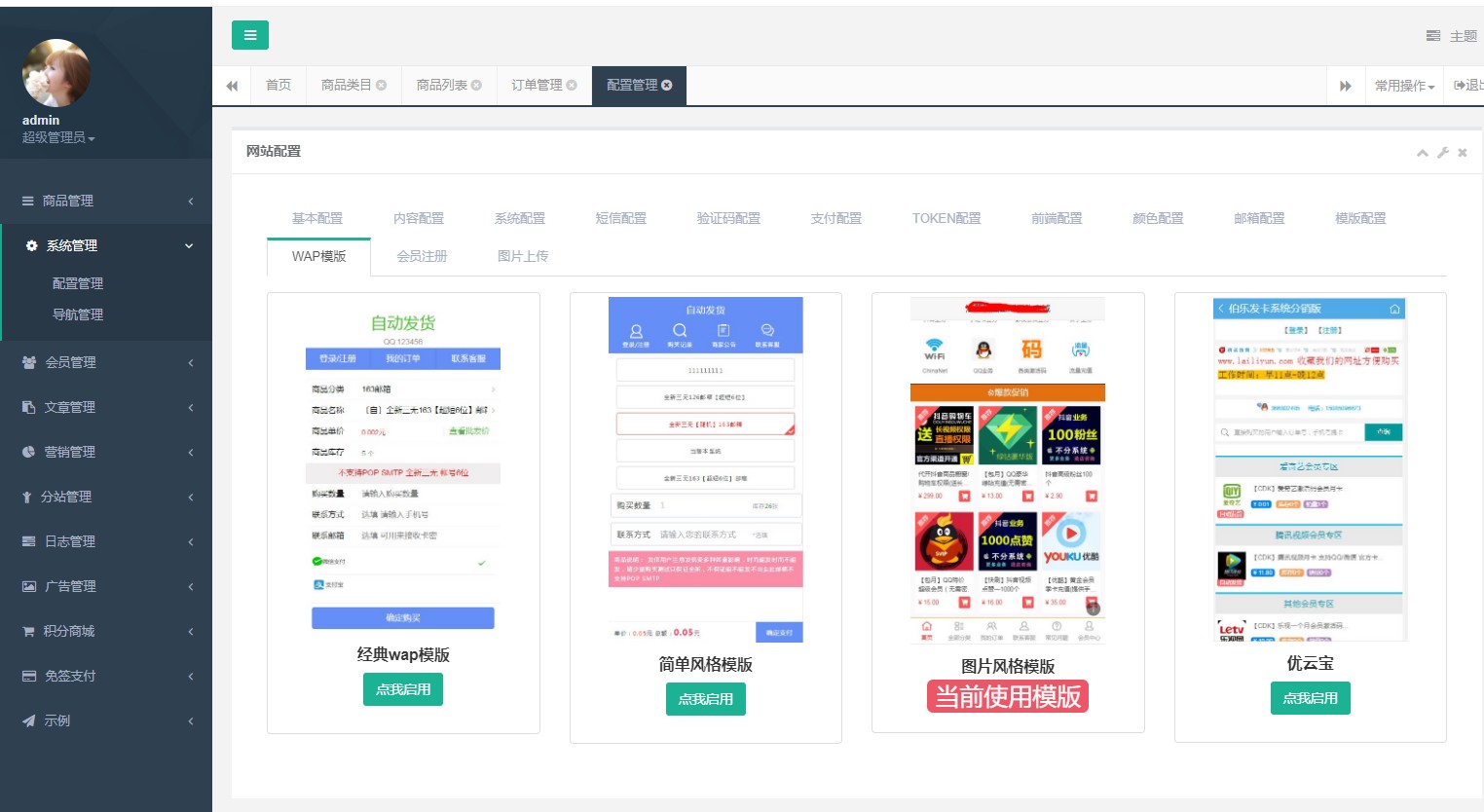Switch to the 会员注册 tab
Image resolution: width=1484 pixels, height=812 pixels.
pos(422,256)
